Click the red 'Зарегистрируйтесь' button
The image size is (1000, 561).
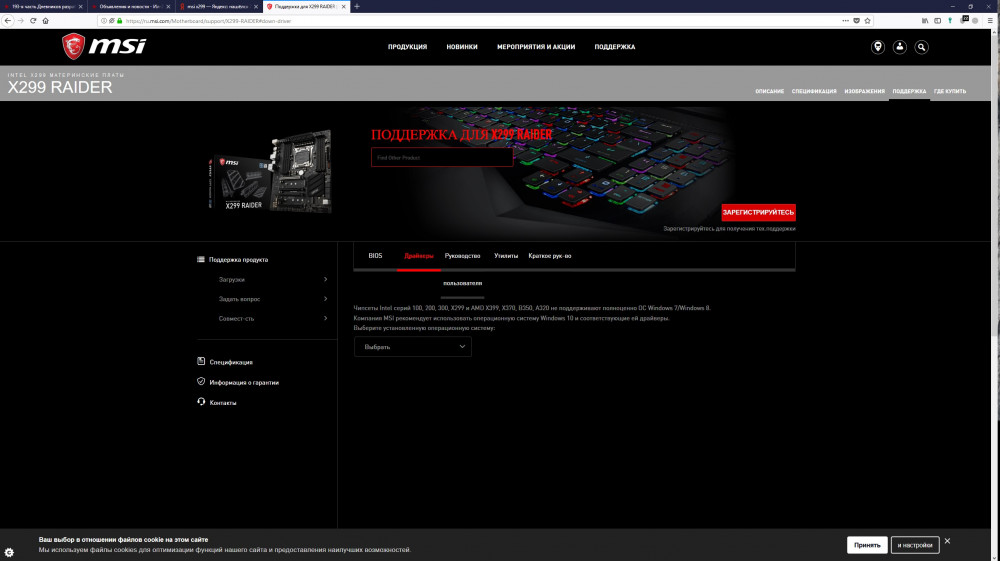[x=758, y=212]
